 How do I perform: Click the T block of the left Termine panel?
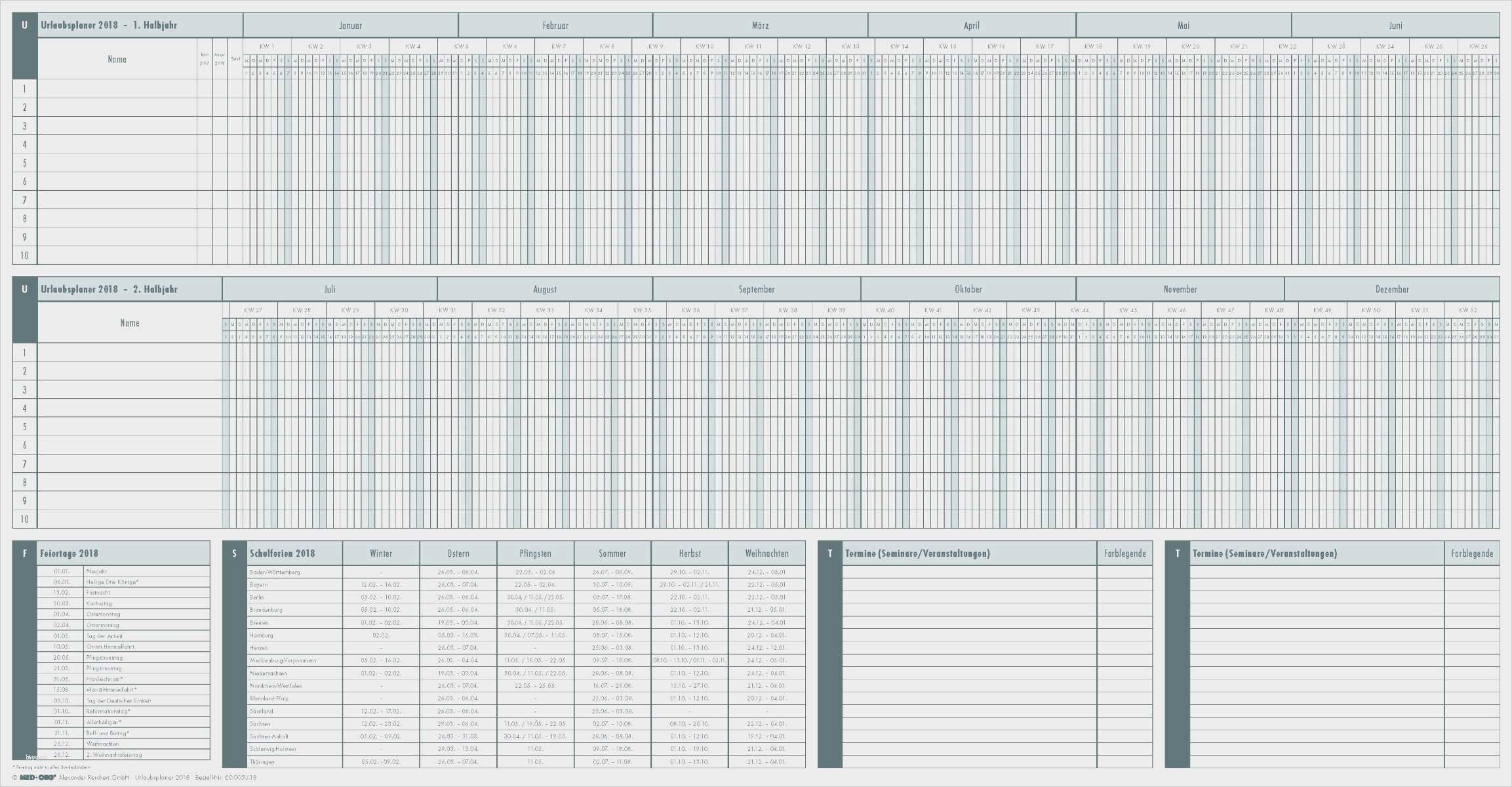pyautogui.click(x=829, y=554)
